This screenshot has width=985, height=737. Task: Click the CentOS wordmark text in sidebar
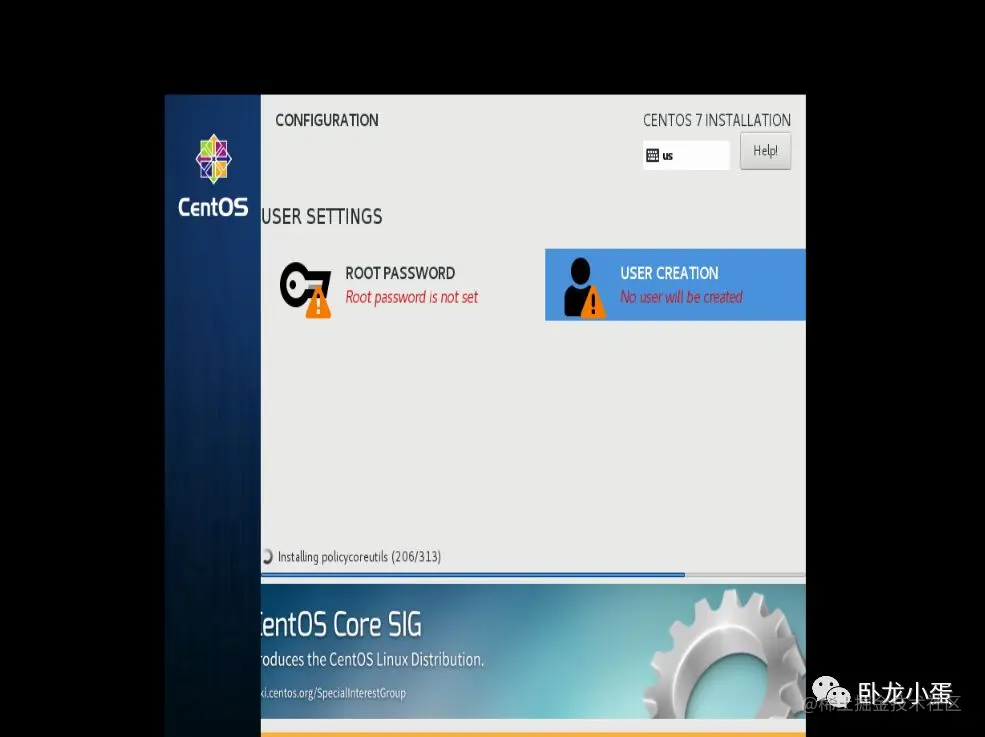coord(213,207)
